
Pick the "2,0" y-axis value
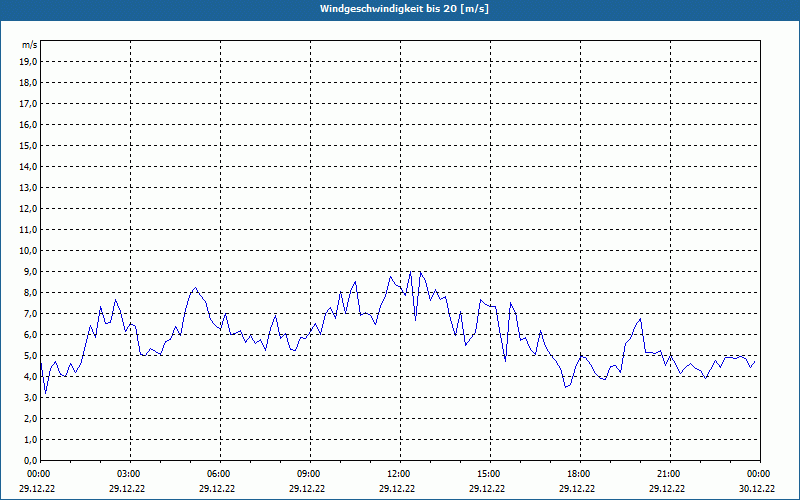click(x=31, y=418)
